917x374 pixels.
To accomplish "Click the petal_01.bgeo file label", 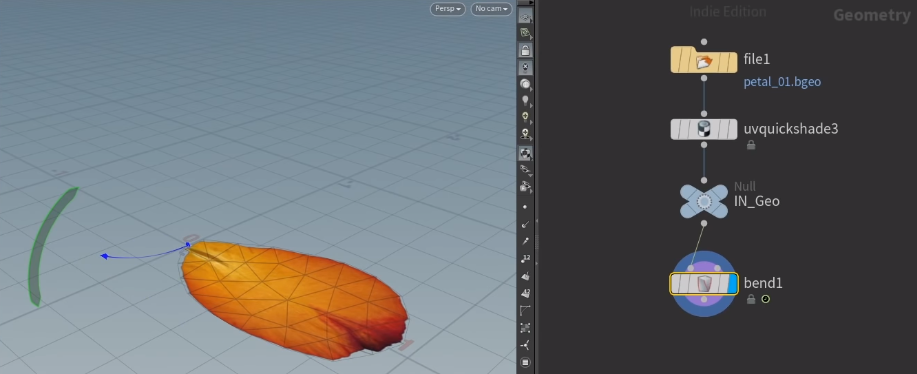I will pos(782,82).
